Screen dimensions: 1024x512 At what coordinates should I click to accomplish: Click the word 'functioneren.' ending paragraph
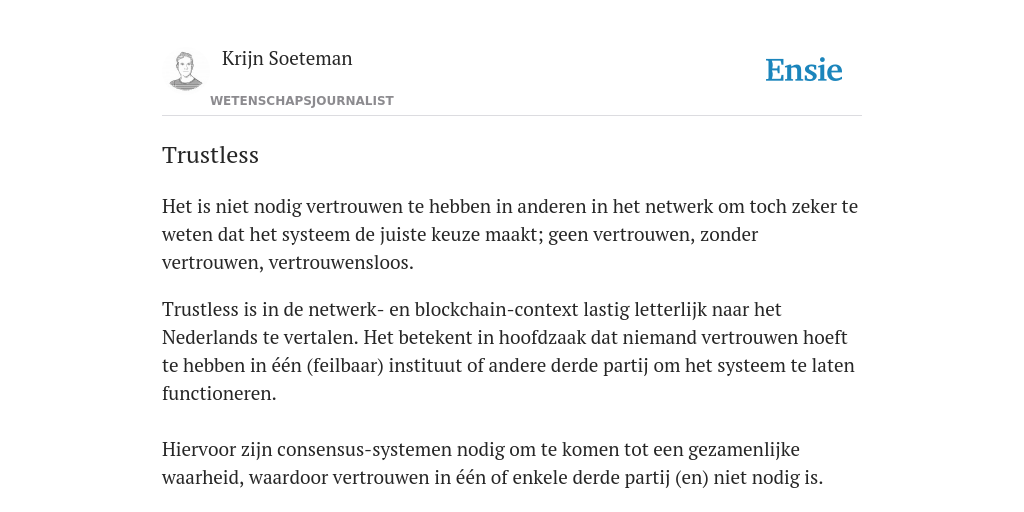[x=219, y=394]
